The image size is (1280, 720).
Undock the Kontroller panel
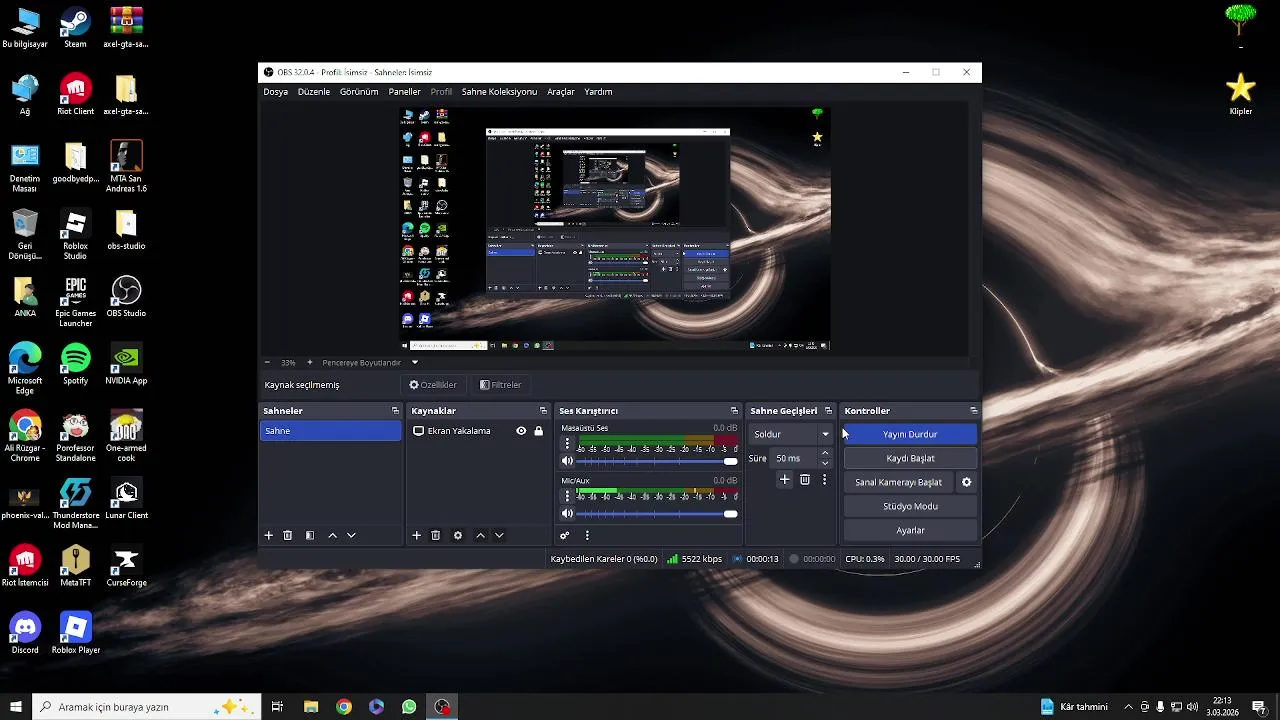tap(974, 411)
